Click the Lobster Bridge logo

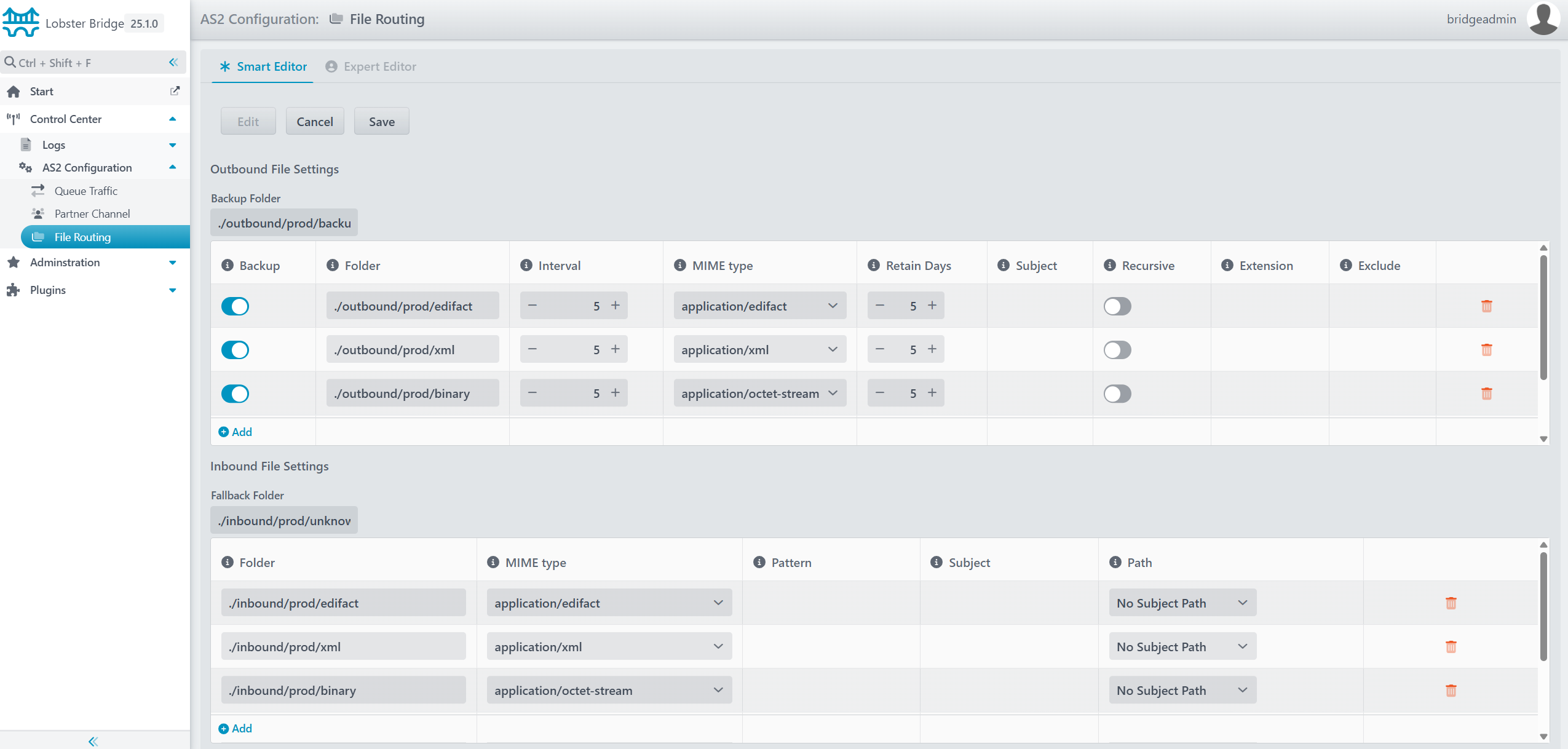coord(21,23)
